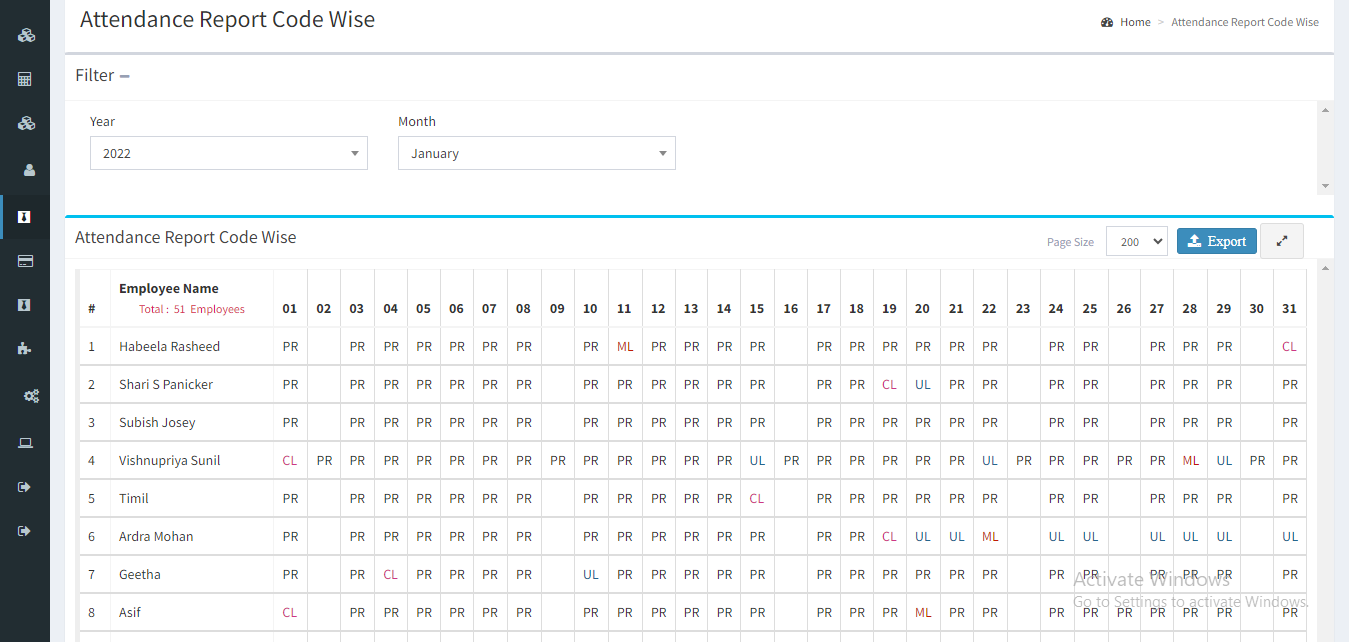Go to the Home breadcrumb link
The height and width of the screenshot is (642, 1349).
[1135, 22]
